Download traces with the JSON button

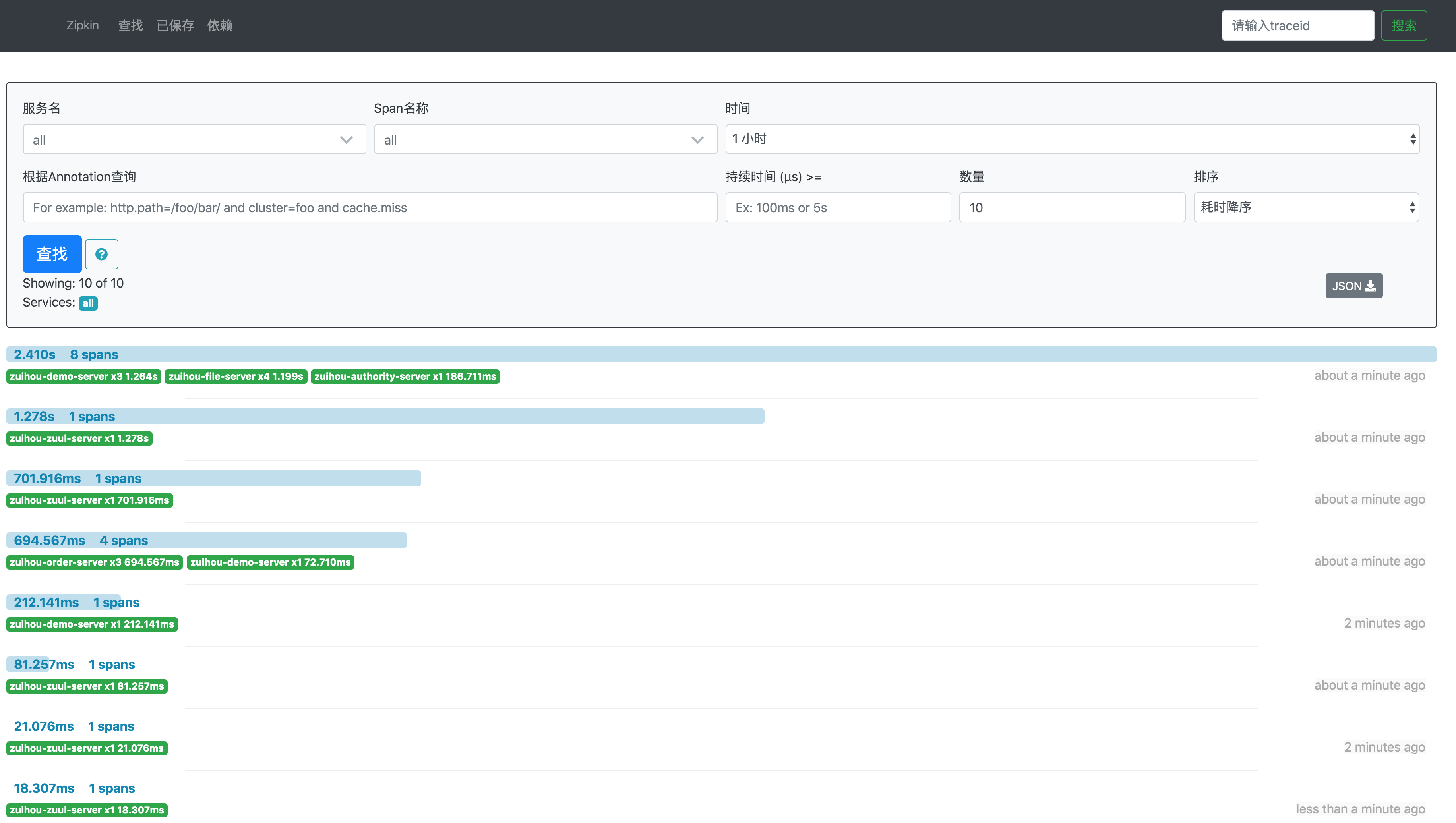click(1353, 286)
